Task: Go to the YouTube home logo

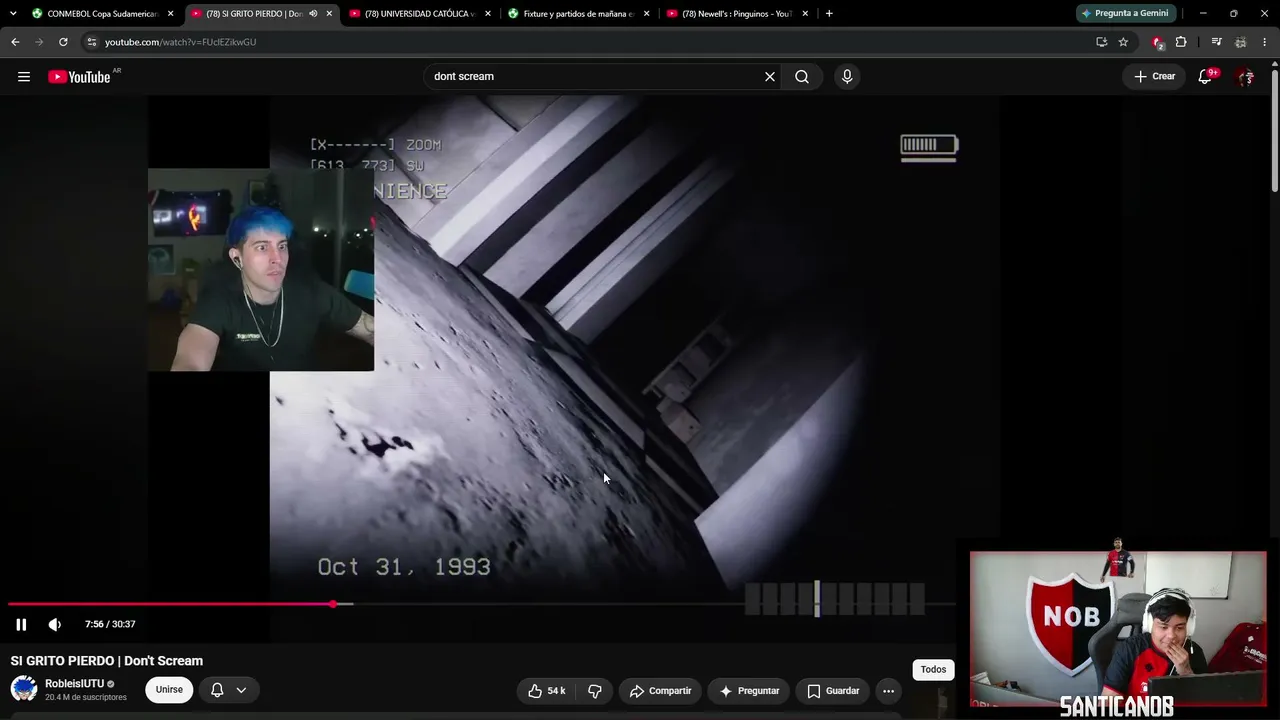Action: pyautogui.click(x=79, y=77)
